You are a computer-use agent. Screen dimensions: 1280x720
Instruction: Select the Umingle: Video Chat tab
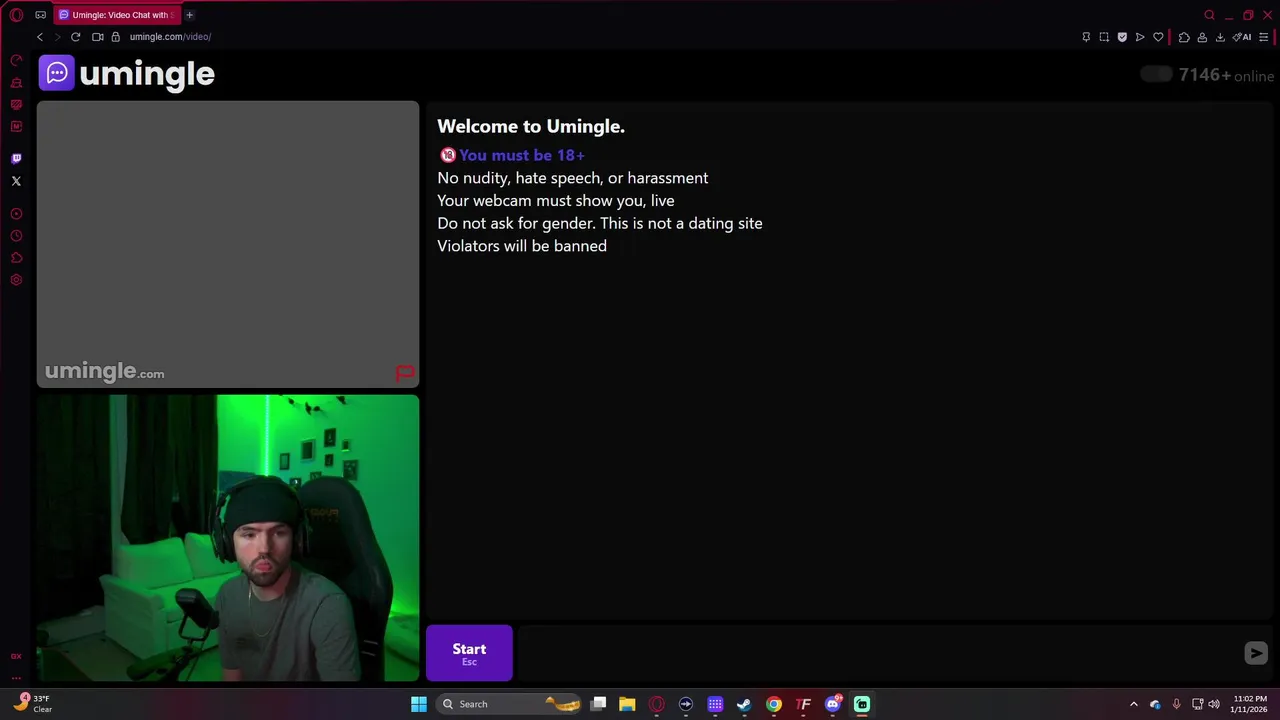(116, 15)
